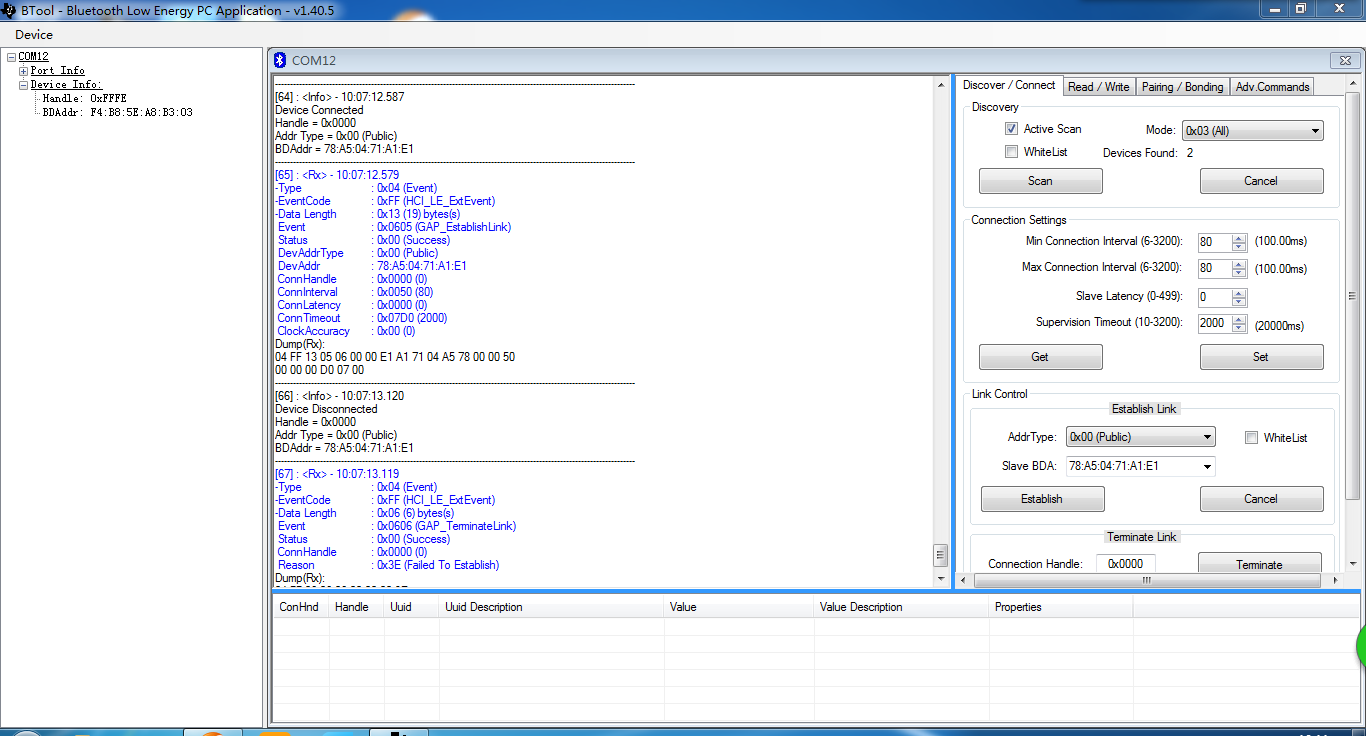The width and height of the screenshot is (1366, 736).
Task: Click the Slave Latency value field
Action: [x=1214, y=298]
